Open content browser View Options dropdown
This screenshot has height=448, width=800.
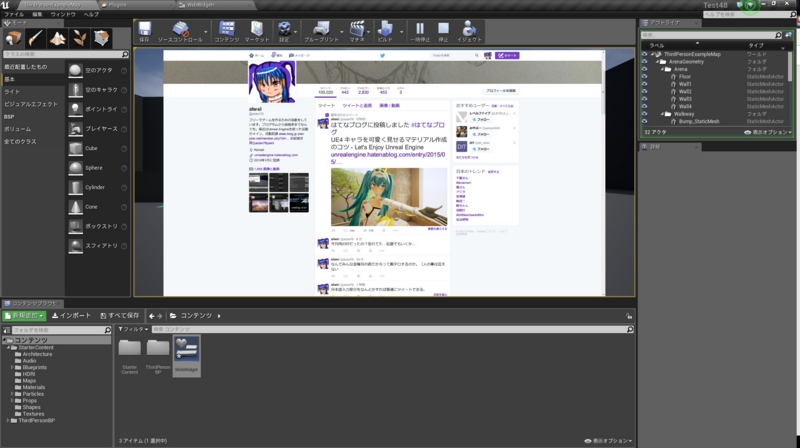click(608, 441)
